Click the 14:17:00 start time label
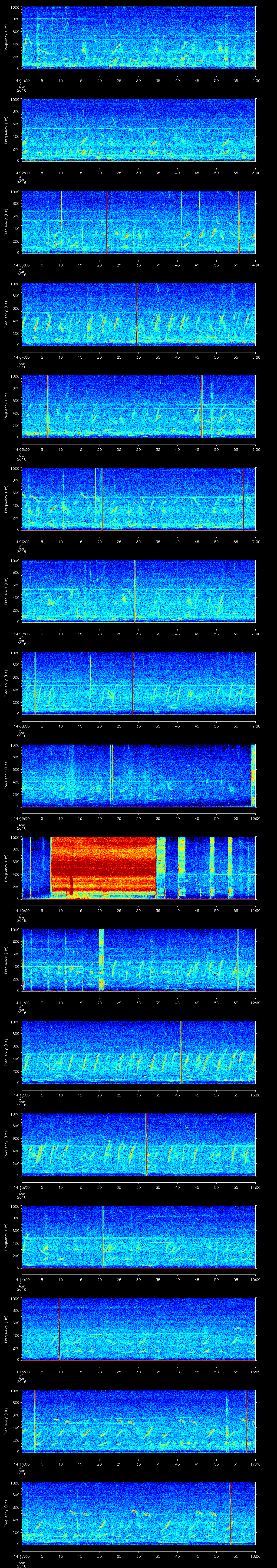This screenshot has height=1568, width=277. 21,1557
